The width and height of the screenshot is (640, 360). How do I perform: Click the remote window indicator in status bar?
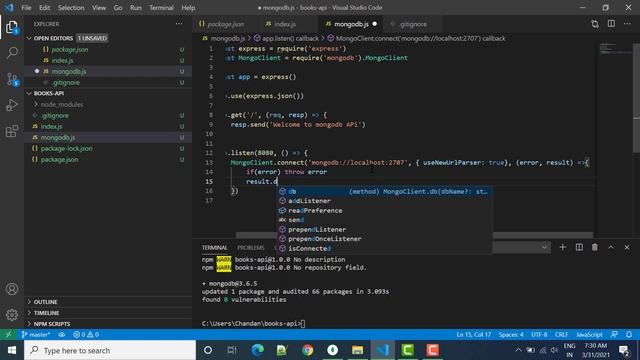(8, 335)
